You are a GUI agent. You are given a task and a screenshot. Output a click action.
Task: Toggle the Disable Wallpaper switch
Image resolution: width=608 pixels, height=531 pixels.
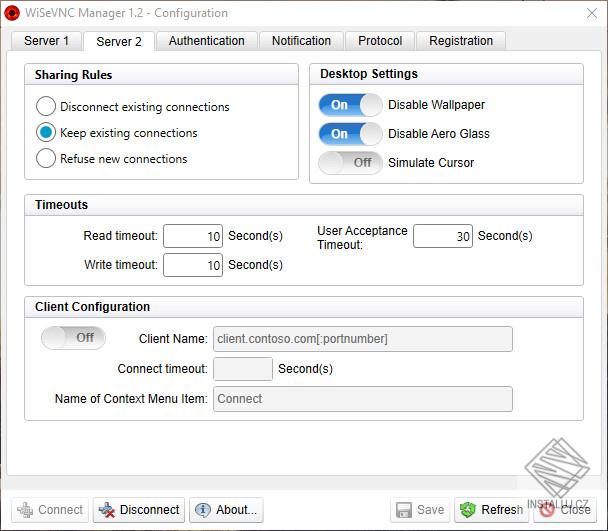(x=351, y=105)
